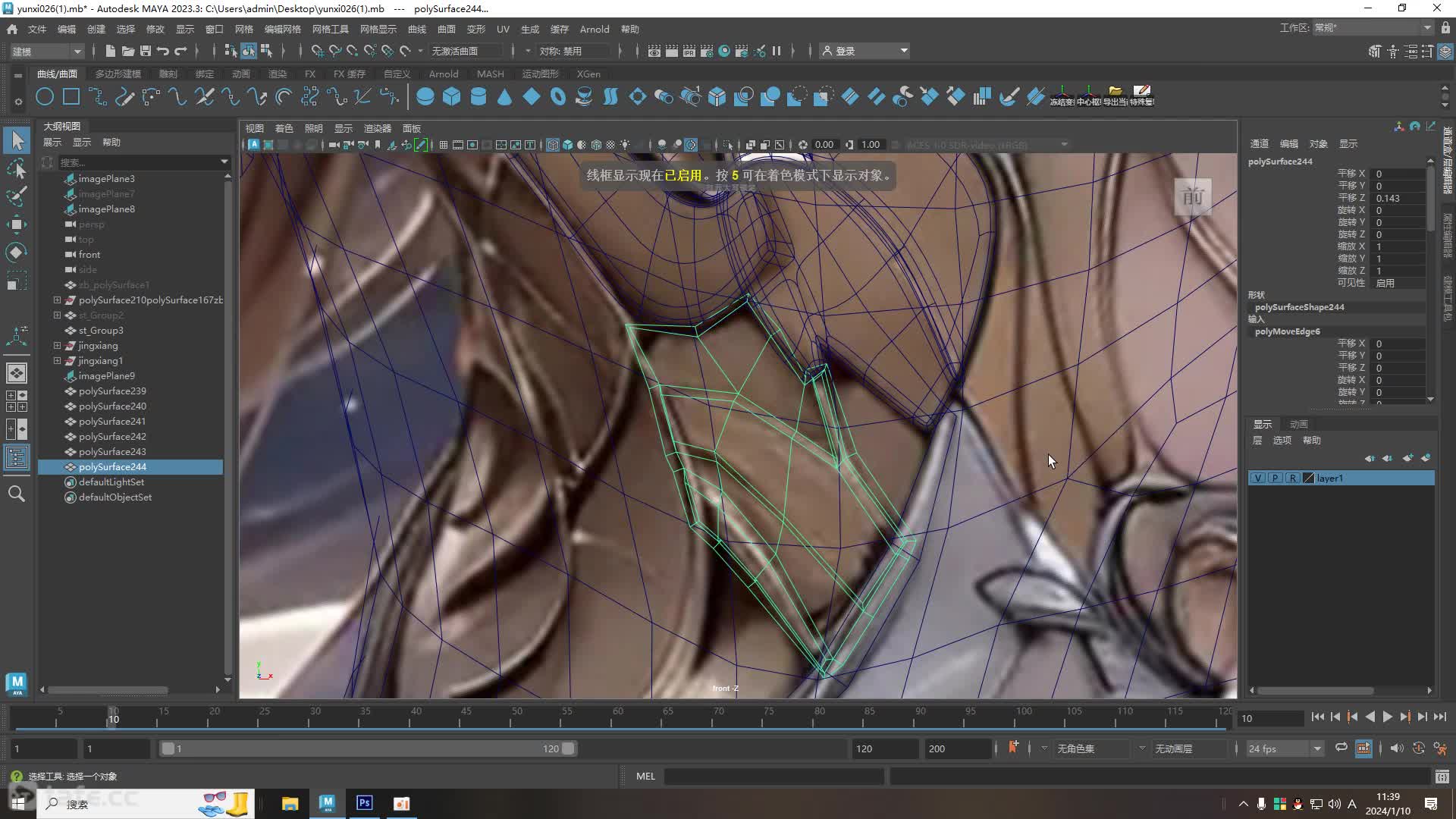
Task: Go to start of playback range
Action: point(1317,717)
